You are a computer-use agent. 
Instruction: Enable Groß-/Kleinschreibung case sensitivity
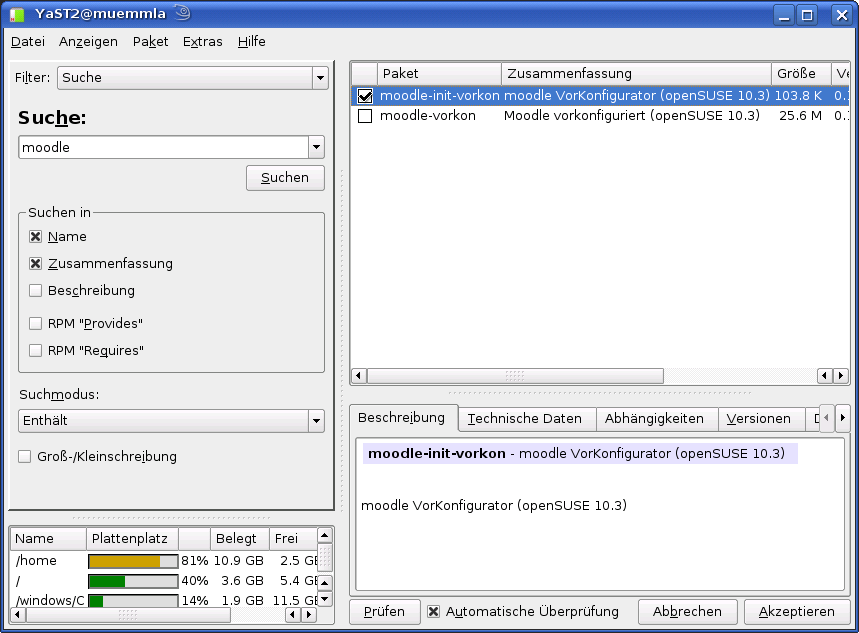click(25, 457)
